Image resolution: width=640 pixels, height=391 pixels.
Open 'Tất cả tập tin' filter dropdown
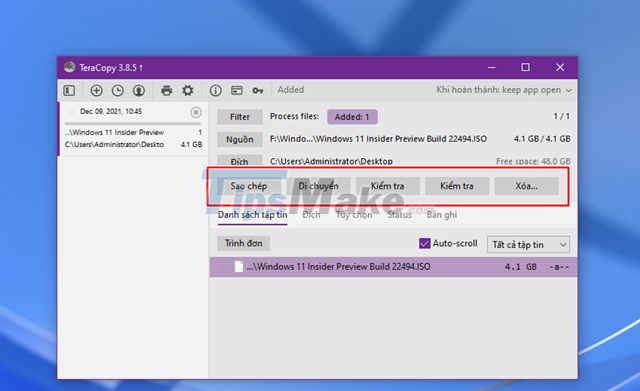point(528,244)
